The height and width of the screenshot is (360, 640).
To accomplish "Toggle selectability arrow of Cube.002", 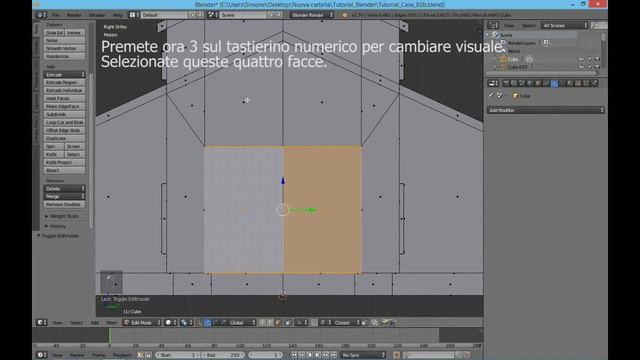I will click(x=589, y=67).
